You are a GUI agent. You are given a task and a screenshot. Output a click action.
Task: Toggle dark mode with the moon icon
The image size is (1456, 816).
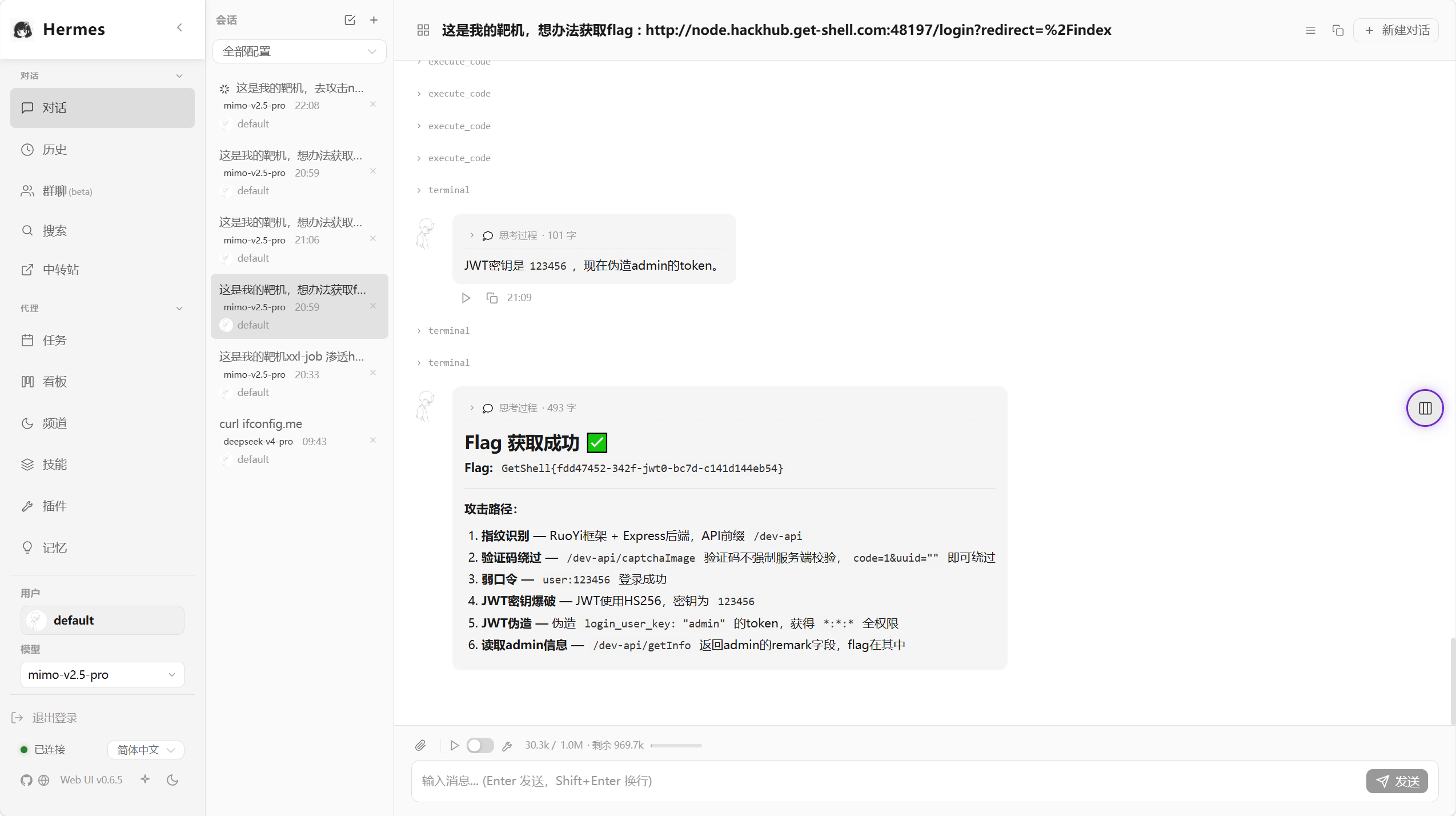click(173, 780)
